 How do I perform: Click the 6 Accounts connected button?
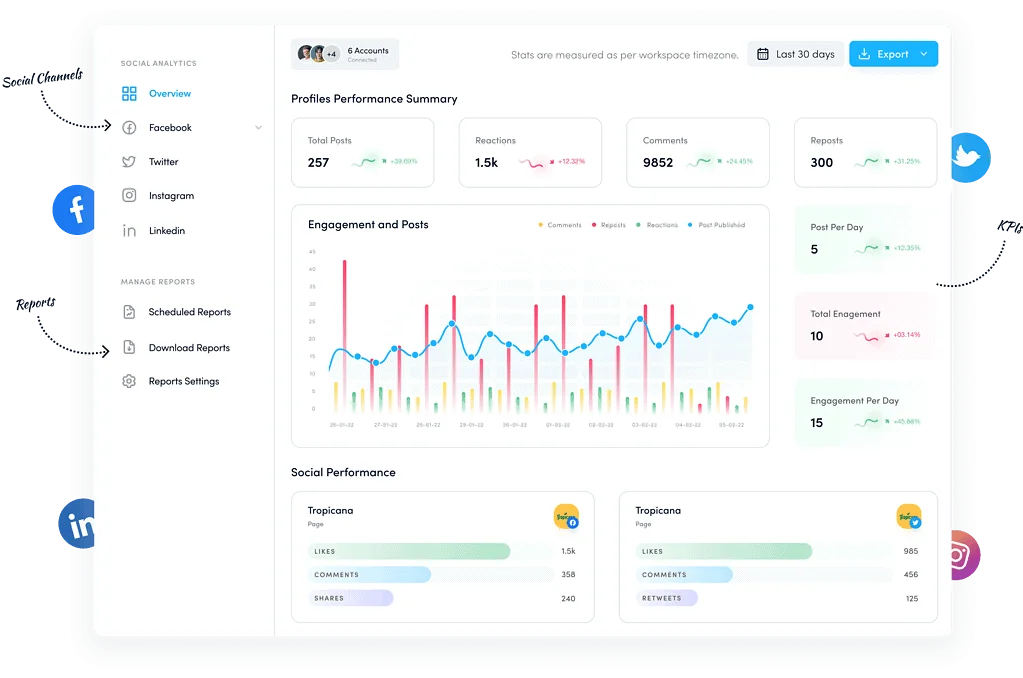click(345, 54)
